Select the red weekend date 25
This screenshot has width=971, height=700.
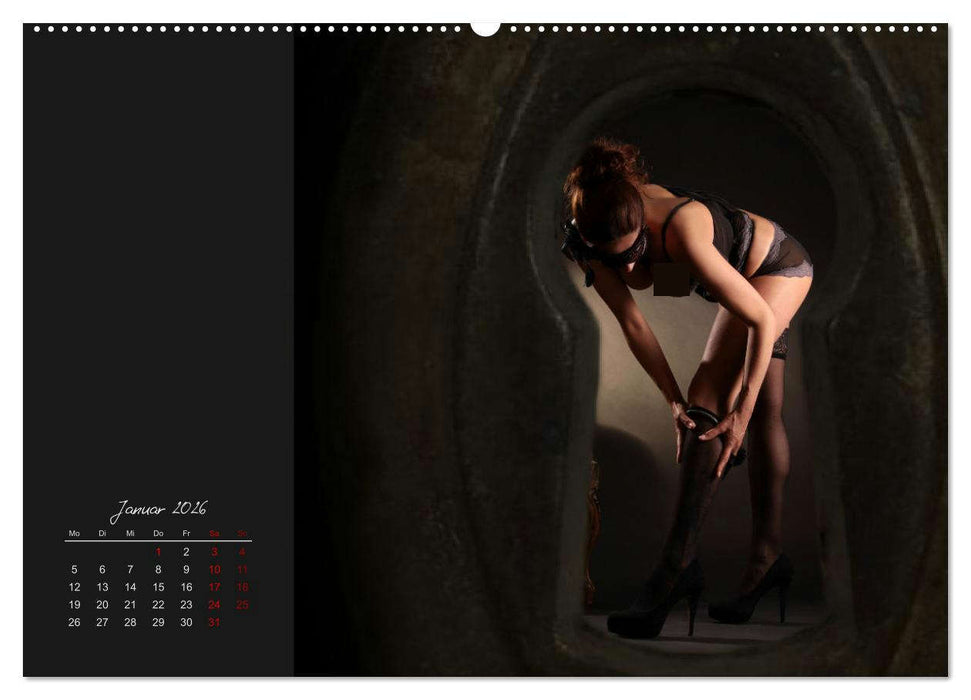click(x=242, y=604)
